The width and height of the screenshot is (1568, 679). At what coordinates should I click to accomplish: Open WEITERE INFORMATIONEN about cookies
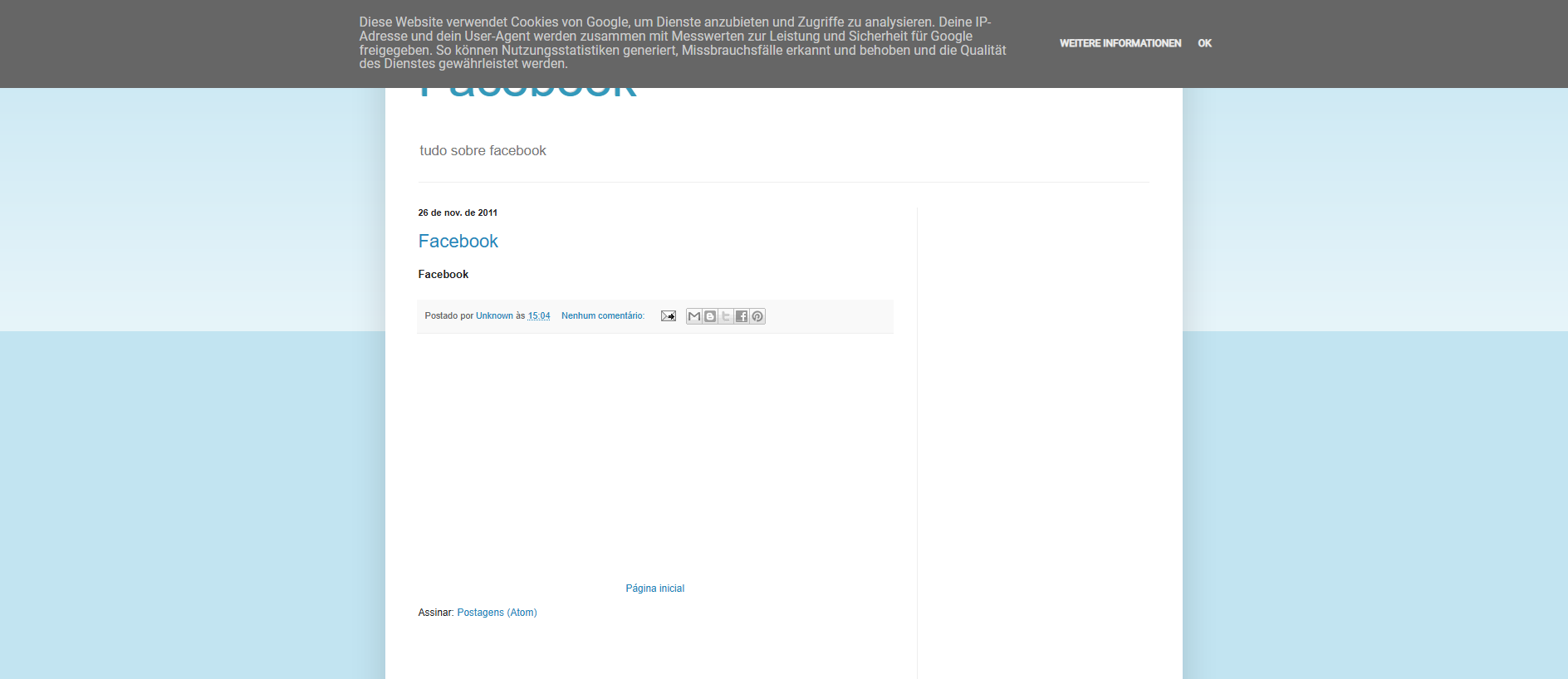click(1120, 43)
